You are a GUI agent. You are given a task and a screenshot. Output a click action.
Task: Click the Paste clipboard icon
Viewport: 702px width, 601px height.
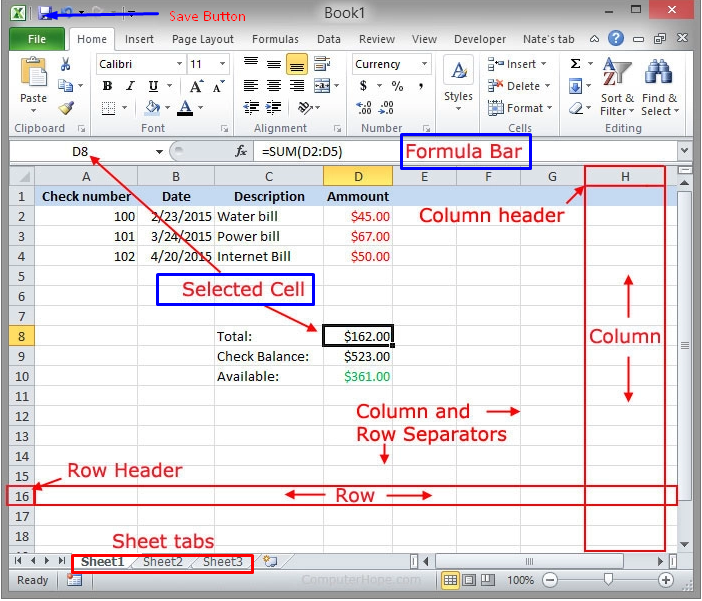coord(34,72)
